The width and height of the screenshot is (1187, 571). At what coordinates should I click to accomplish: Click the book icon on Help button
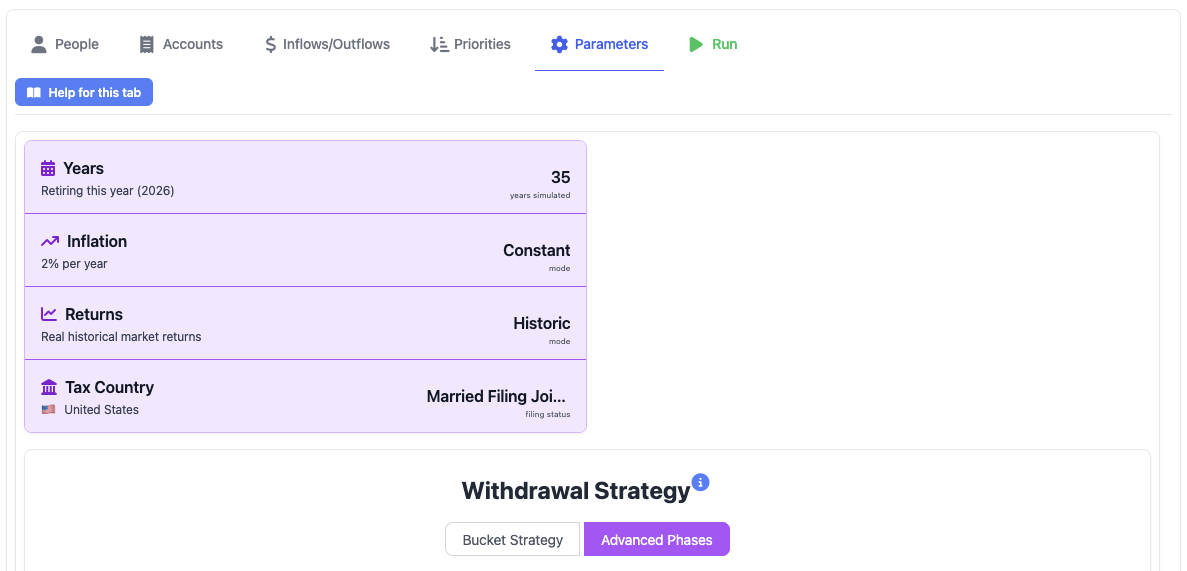point(34,92)
